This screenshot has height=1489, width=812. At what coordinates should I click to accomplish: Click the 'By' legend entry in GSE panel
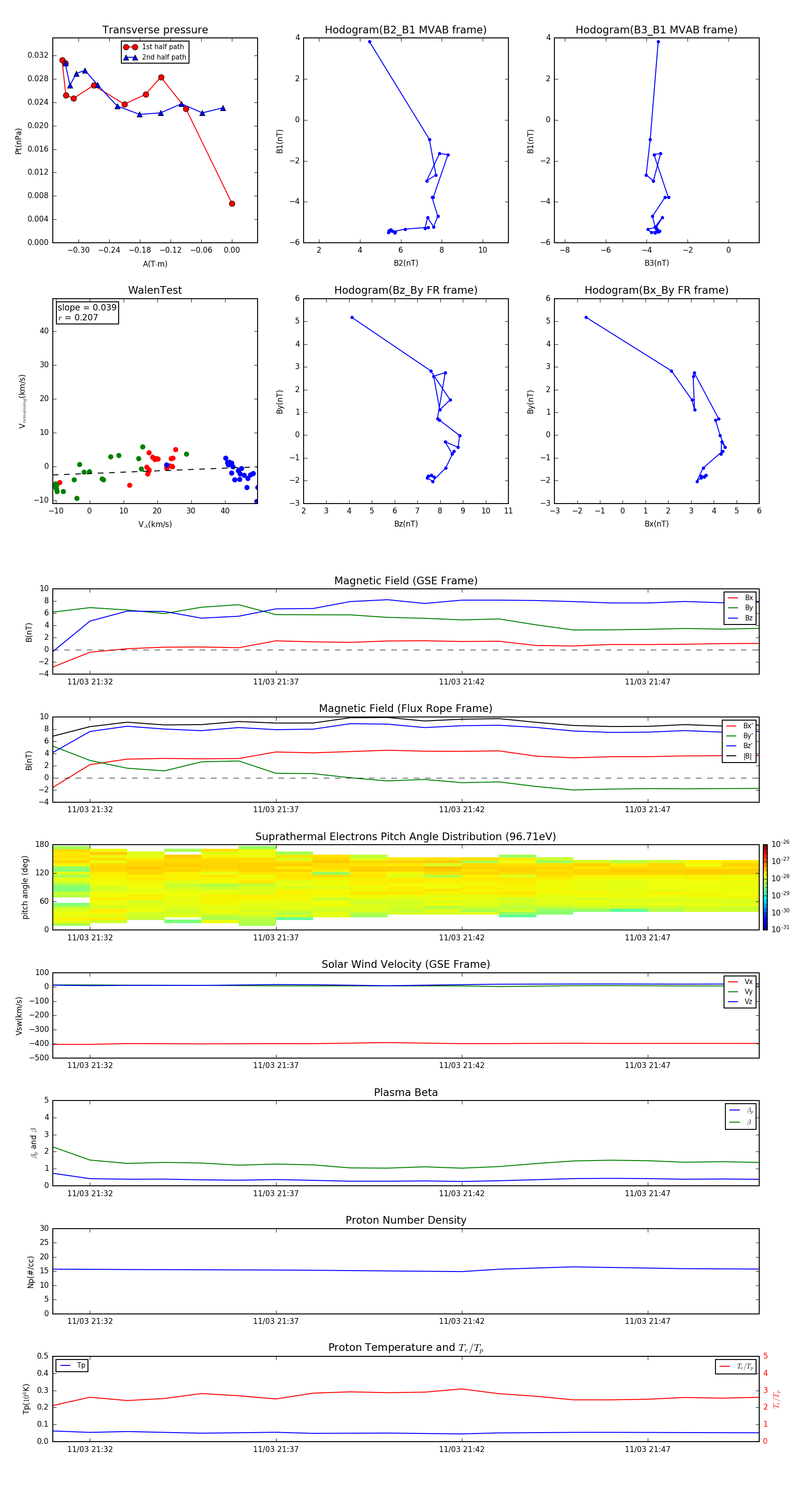tap(740, 607)
